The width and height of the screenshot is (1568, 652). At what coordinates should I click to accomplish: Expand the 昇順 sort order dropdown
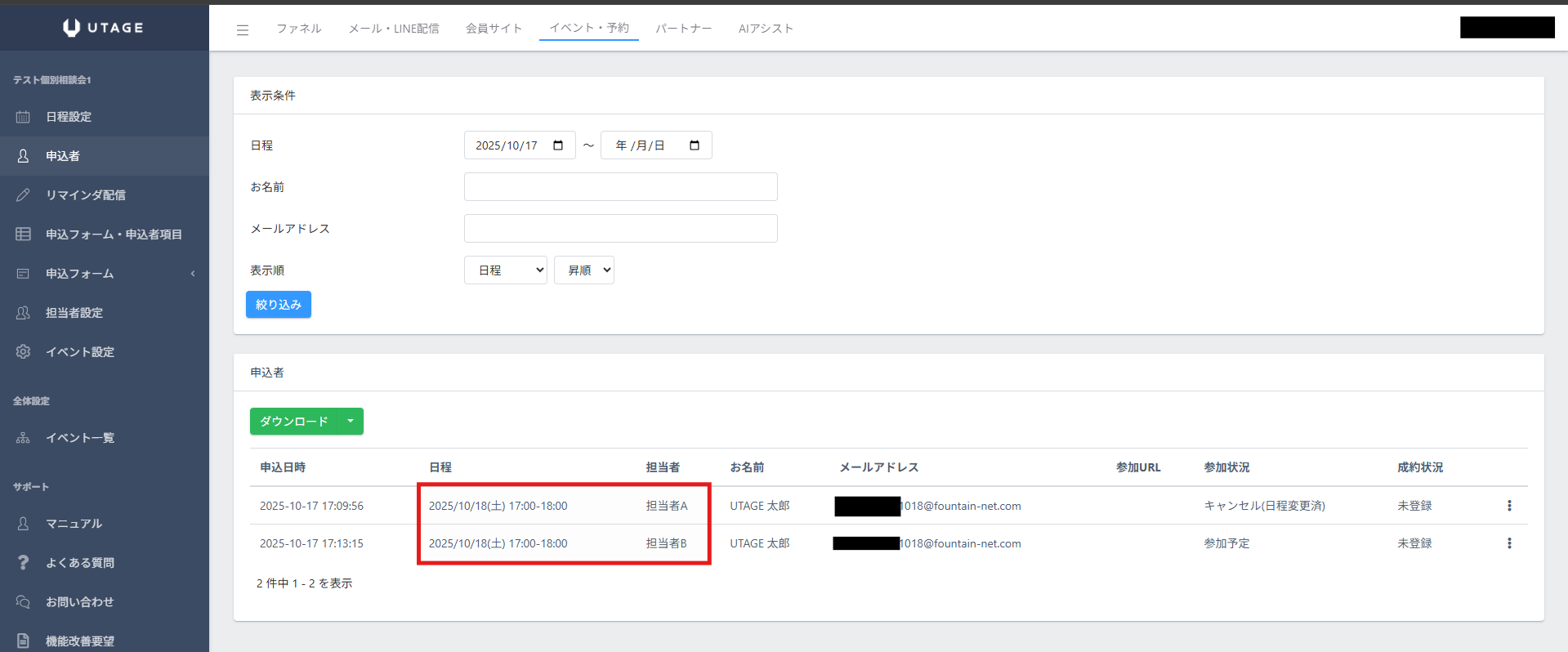(x=583, y=270)
